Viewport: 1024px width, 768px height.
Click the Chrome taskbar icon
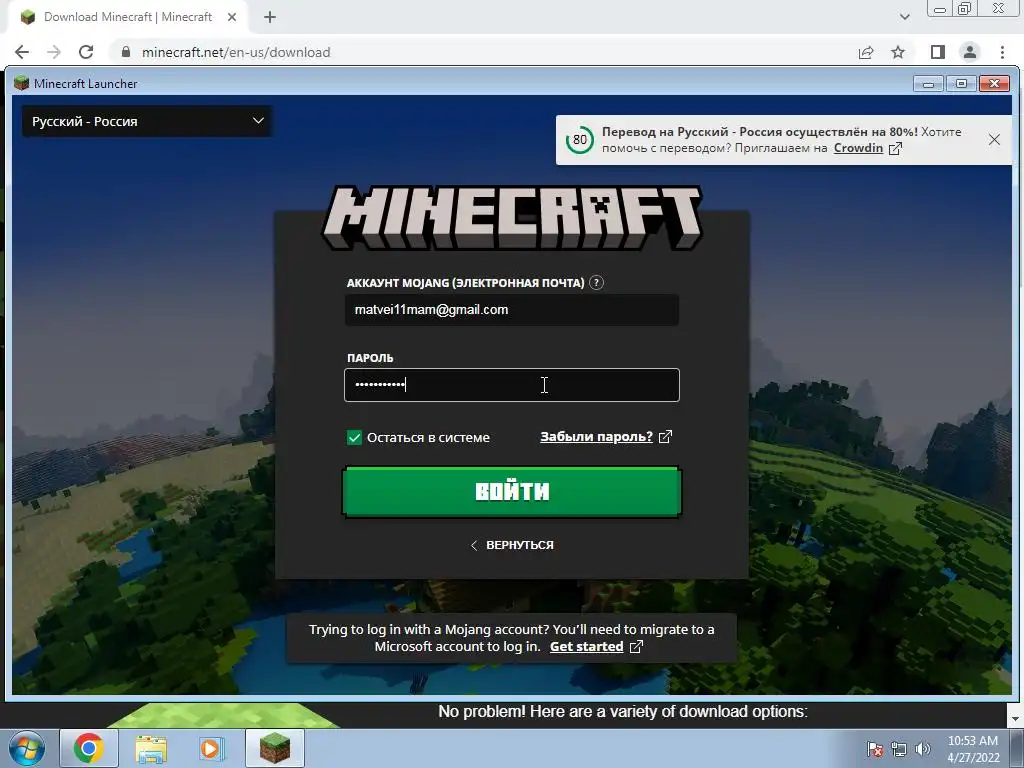[89, 748]
